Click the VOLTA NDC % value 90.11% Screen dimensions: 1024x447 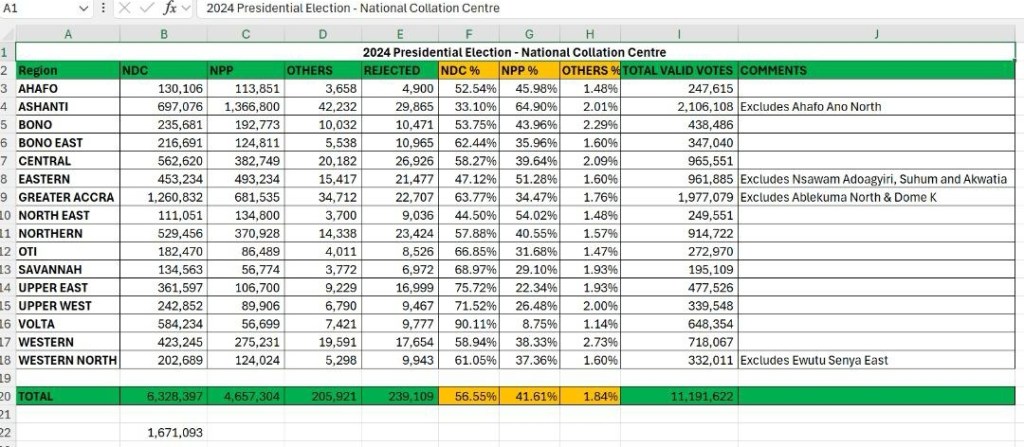coord(468,324)
